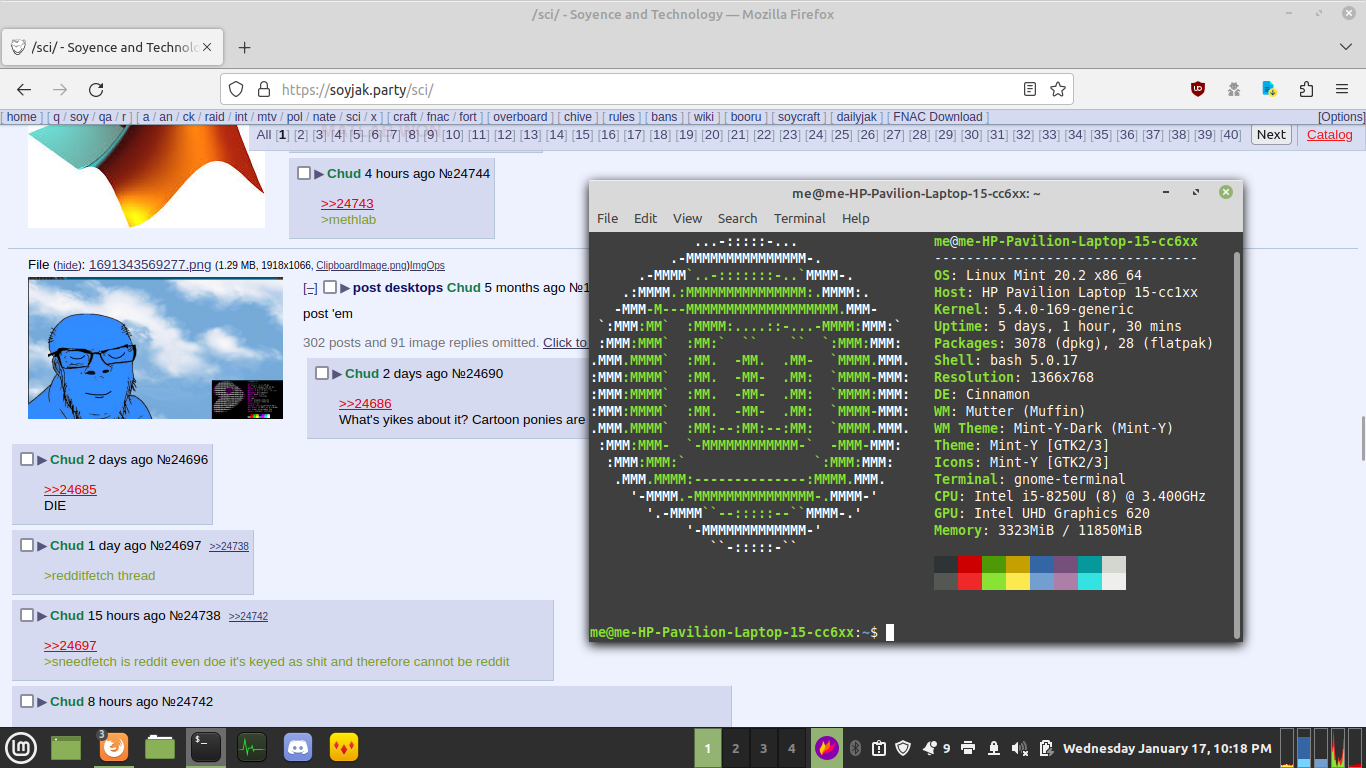Tick the checkbox for post №24690
The width and height of the screenshot is (1366, 768).
322,373
